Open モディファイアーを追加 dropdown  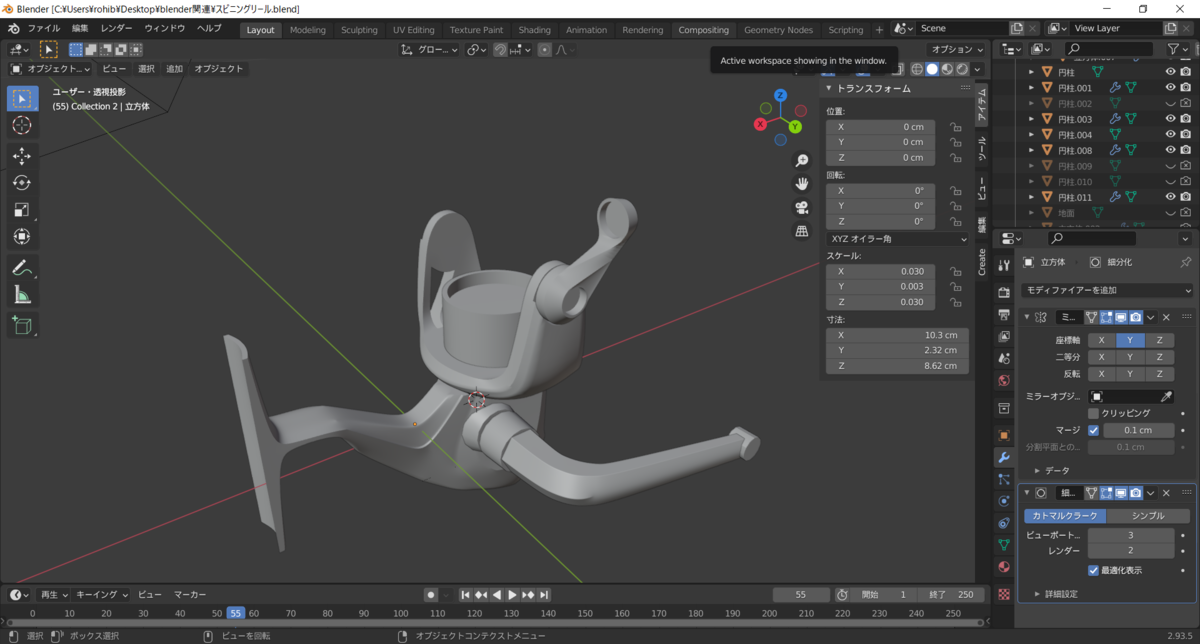pyautogui.click(x=1108, y=290)
